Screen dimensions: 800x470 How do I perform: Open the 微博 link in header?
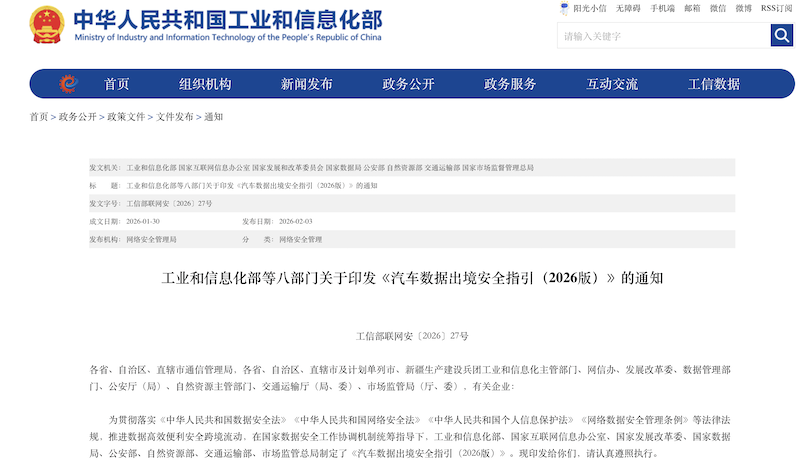pyautogui.click(x=743, y=8)
